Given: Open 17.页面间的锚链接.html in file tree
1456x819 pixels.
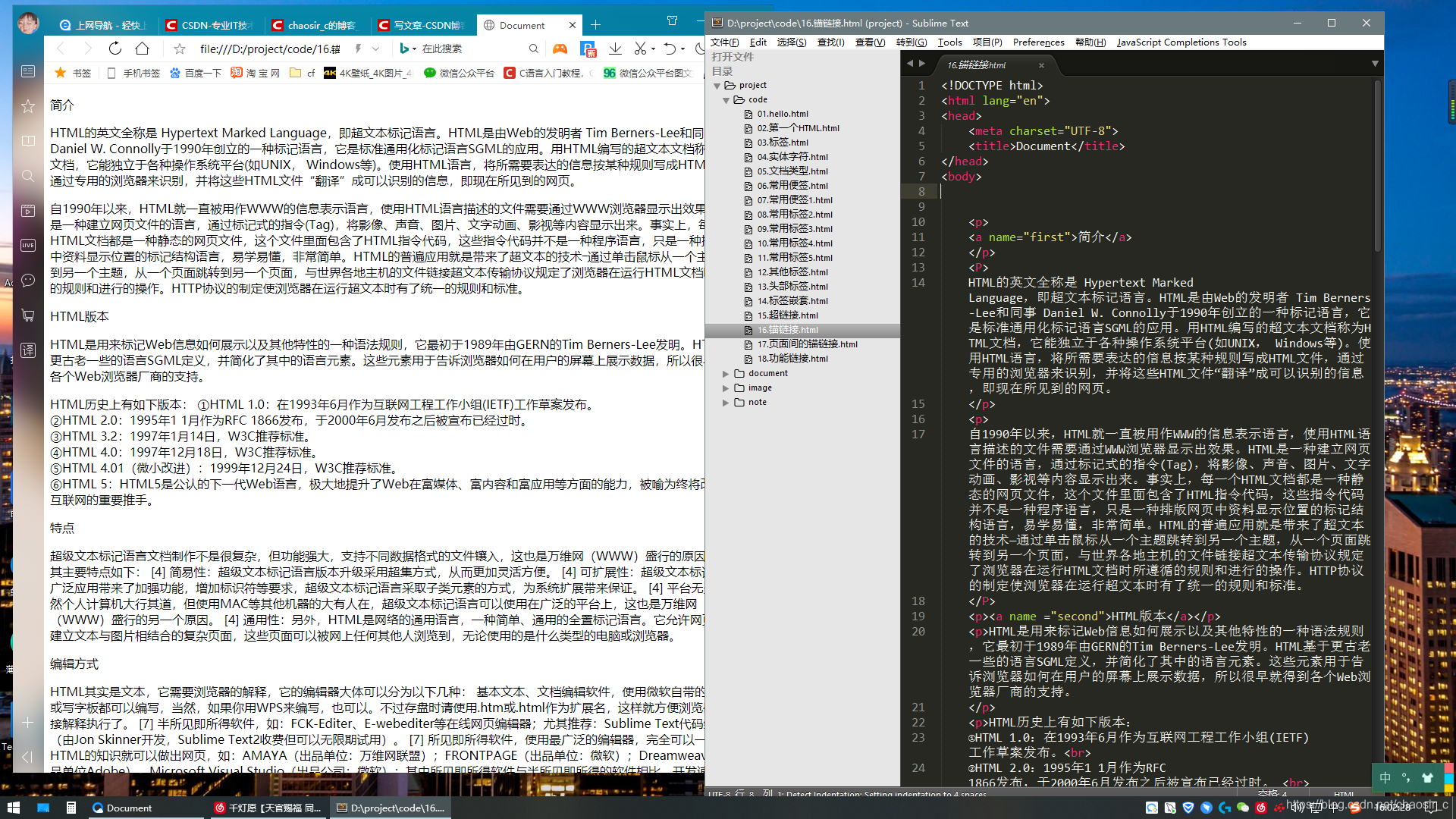Looking at the screenshot, I should (x=807, y=344).
